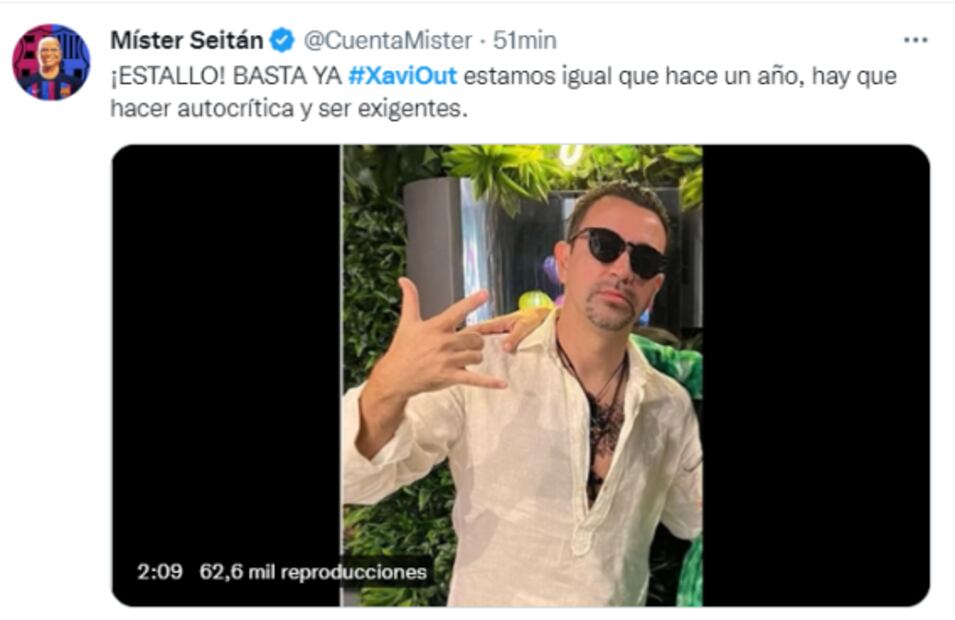Viewport: 955px width, 620px height.
Task: Click the sunglasses in the video frame
Action: (x=617, y=250)
